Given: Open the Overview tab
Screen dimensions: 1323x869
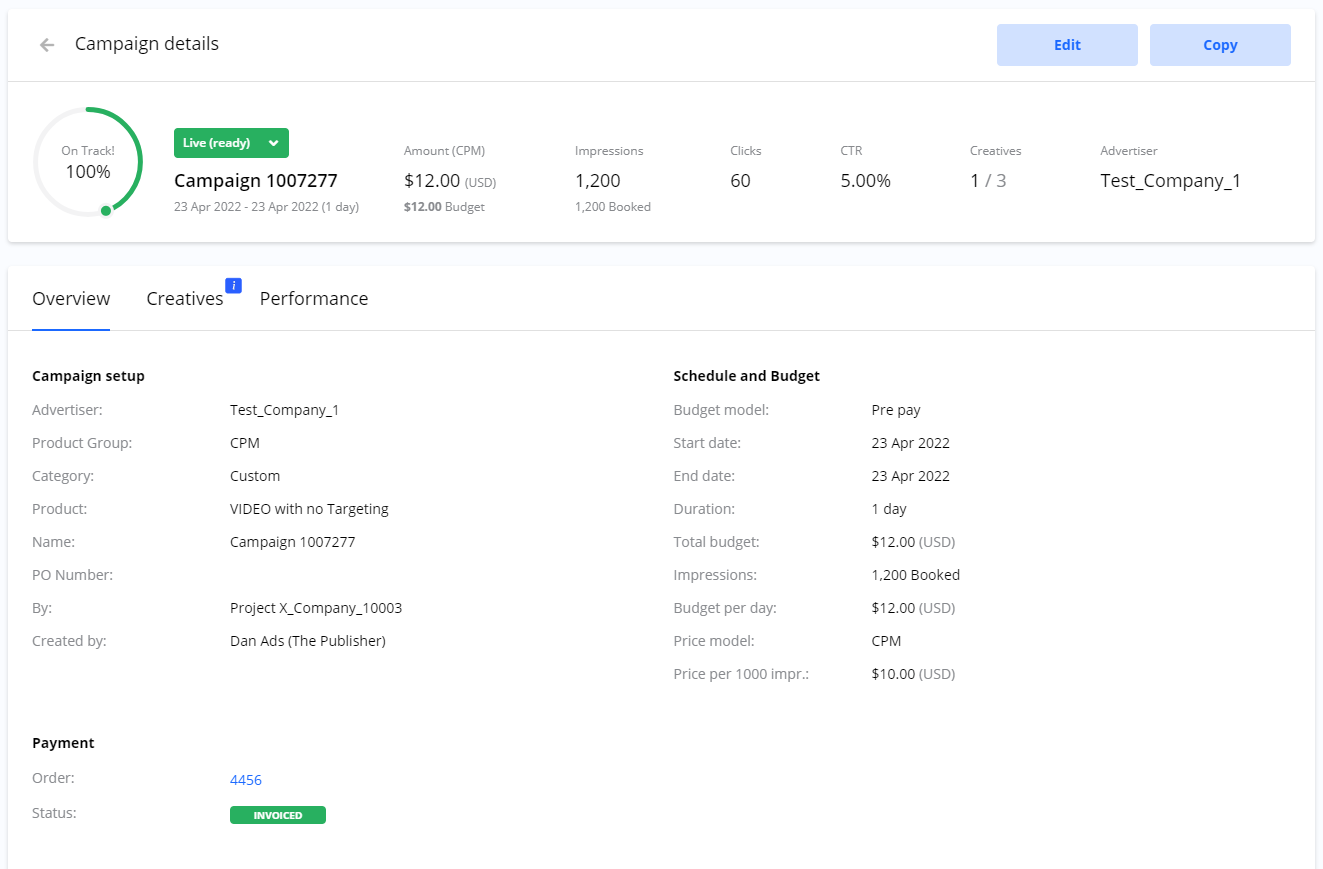Looking at the screenshot, I should click(x=71, y=299).
